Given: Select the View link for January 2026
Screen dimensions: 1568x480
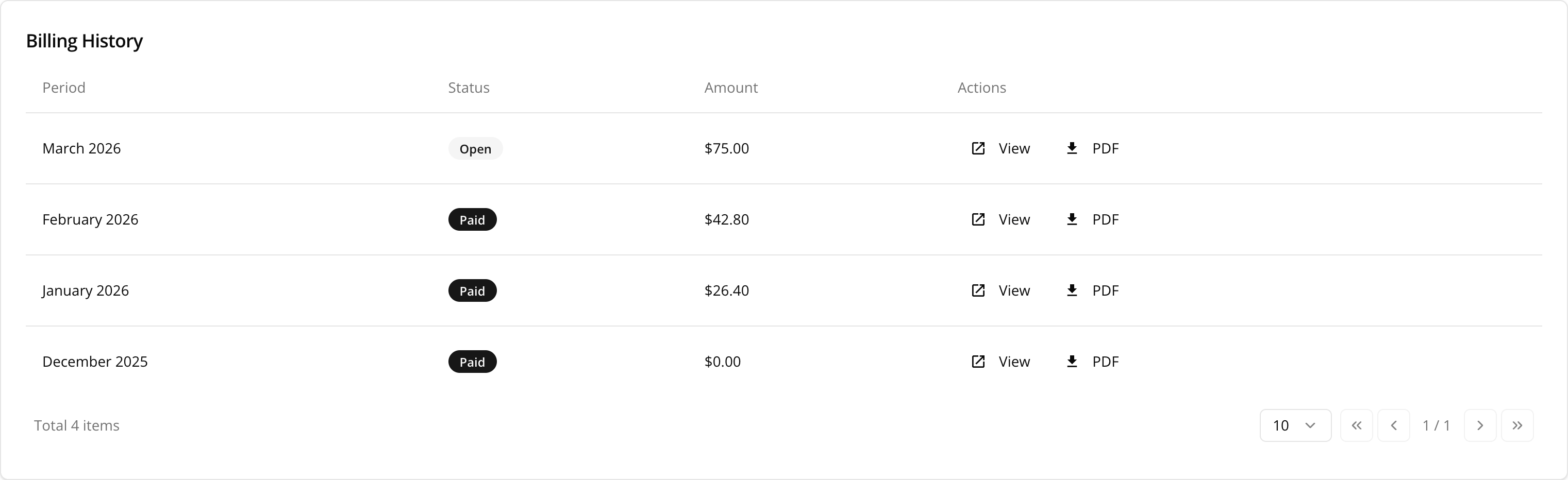Looking at the screenshot, I should (1014, 290).
